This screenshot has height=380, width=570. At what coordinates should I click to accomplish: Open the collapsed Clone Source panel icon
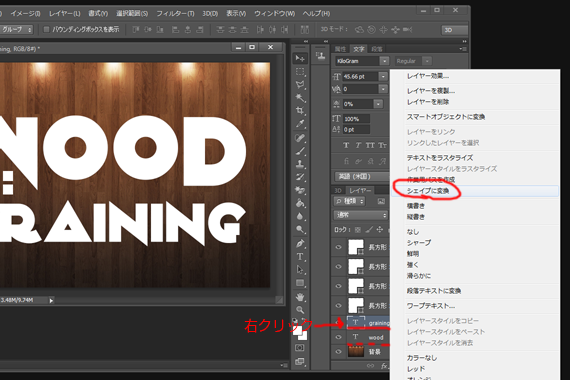[x=320, y=56]
